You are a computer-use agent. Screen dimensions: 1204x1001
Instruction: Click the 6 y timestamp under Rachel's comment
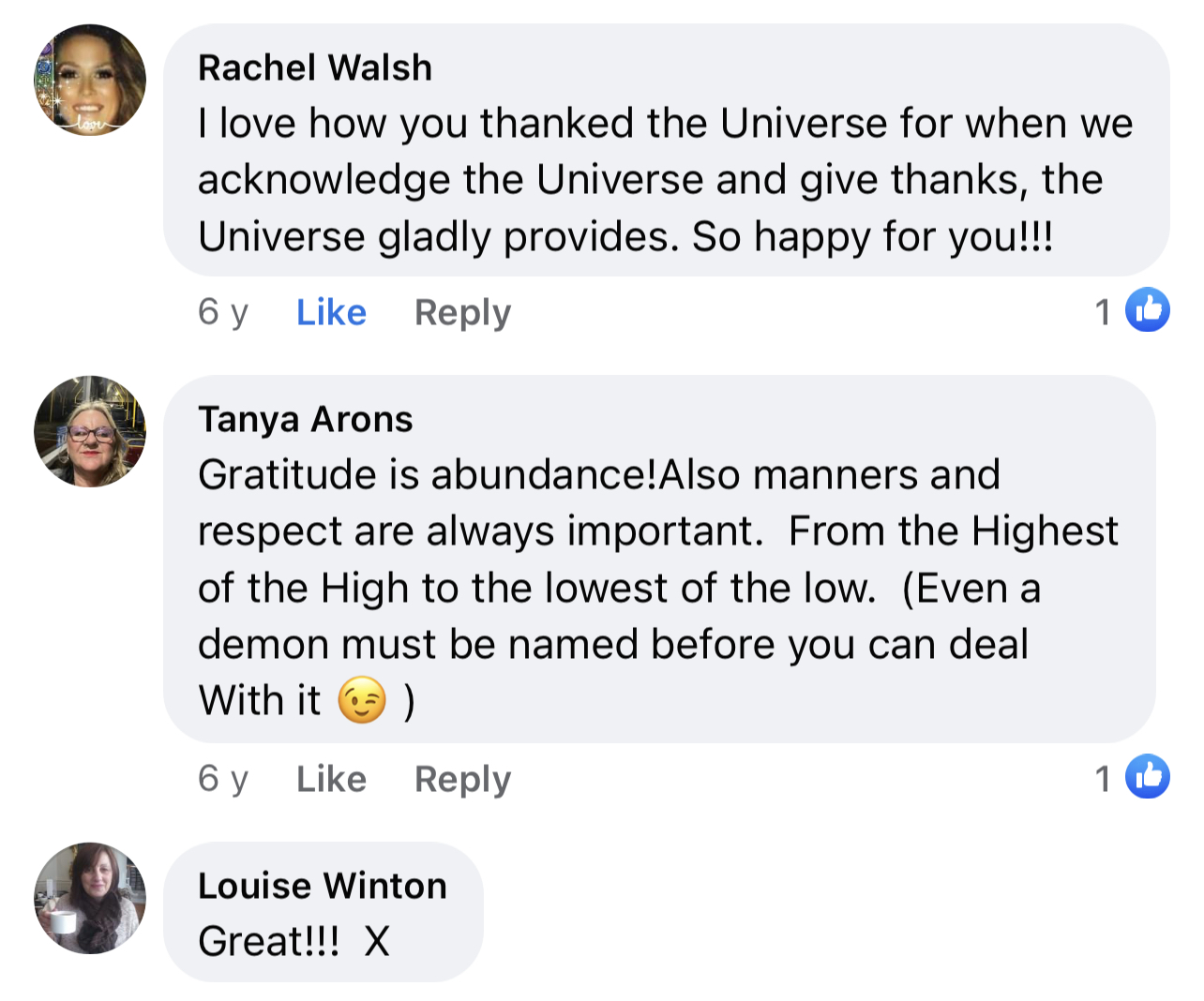pos(223,313)
